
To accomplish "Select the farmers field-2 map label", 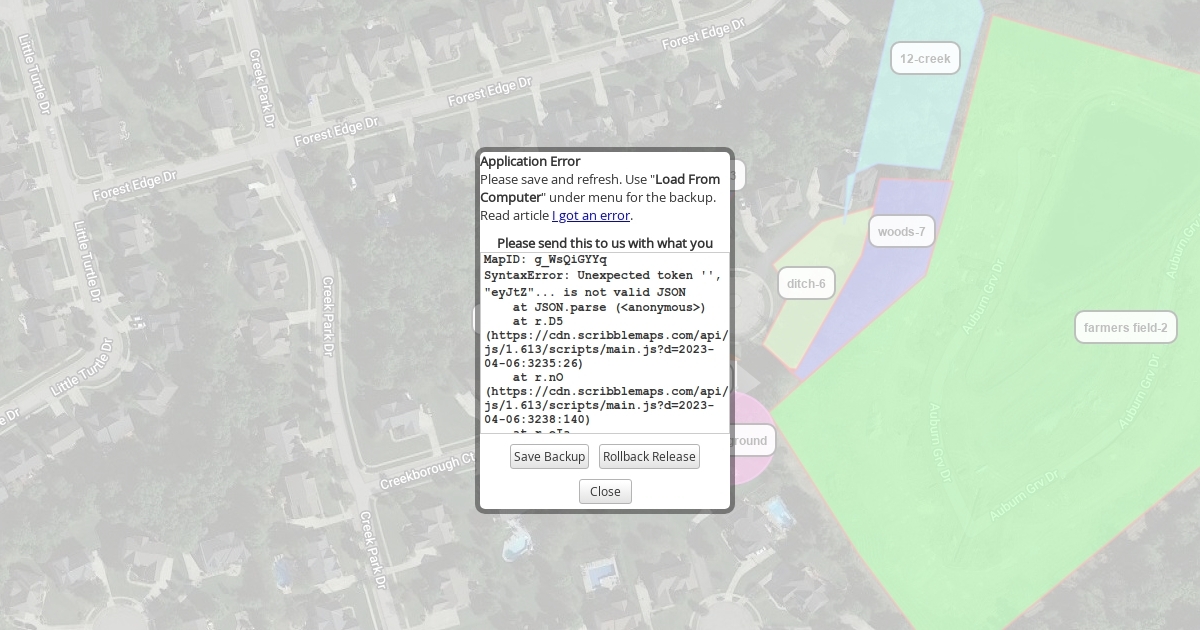I will coord(1126,327).
